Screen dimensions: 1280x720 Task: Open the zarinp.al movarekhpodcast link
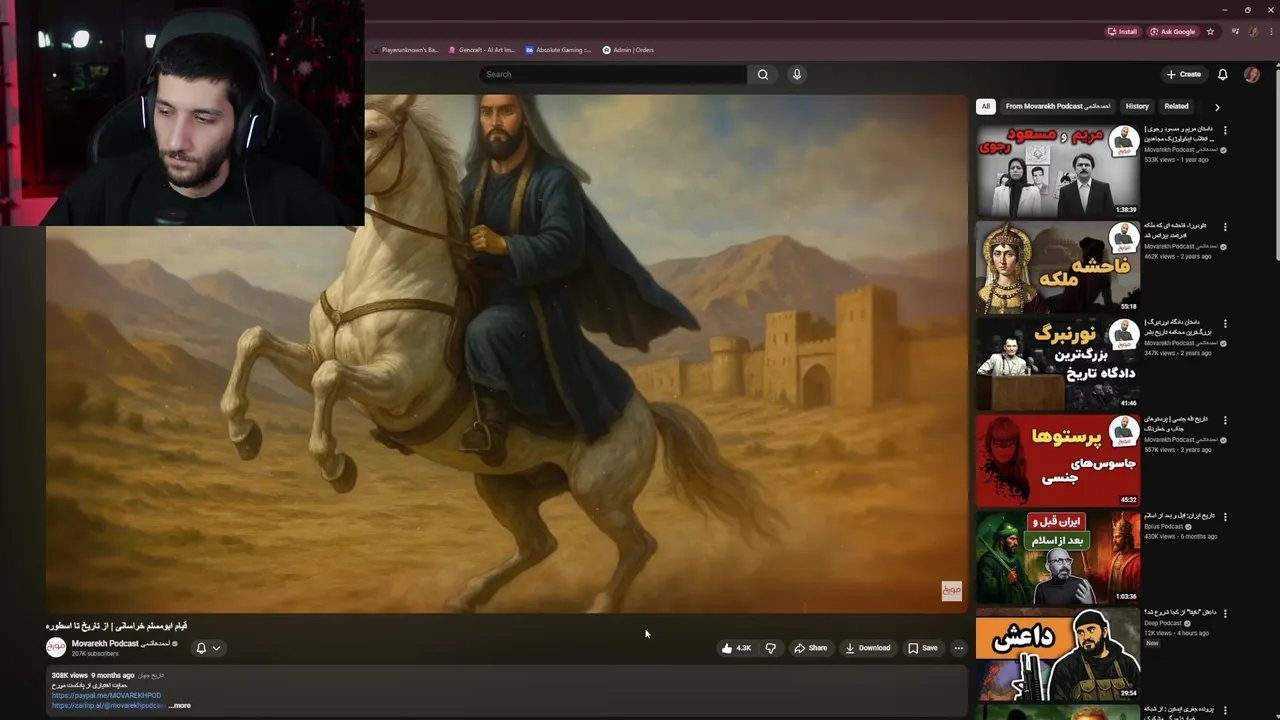tap(108, 705)
